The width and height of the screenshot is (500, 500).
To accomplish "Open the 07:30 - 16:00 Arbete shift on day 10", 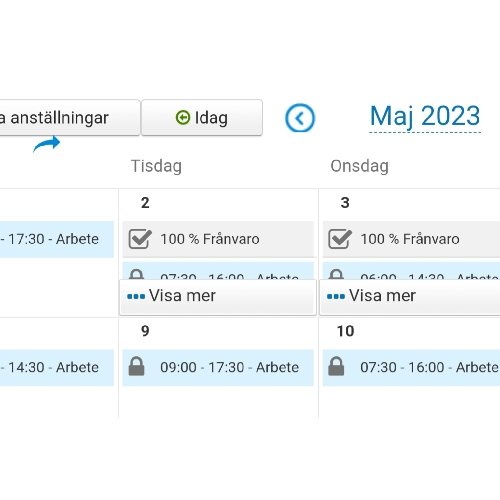I will click(x=411, y=368).
